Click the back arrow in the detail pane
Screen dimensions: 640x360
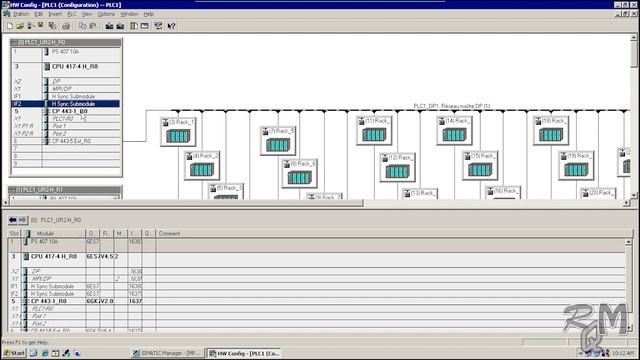[13, 220]
